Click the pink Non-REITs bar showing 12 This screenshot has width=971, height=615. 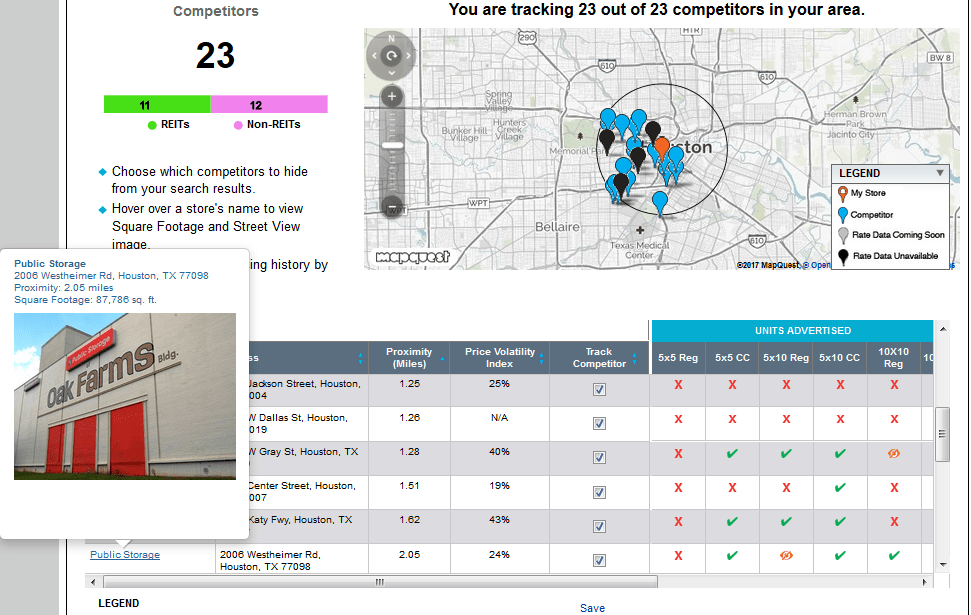(269, 105)
